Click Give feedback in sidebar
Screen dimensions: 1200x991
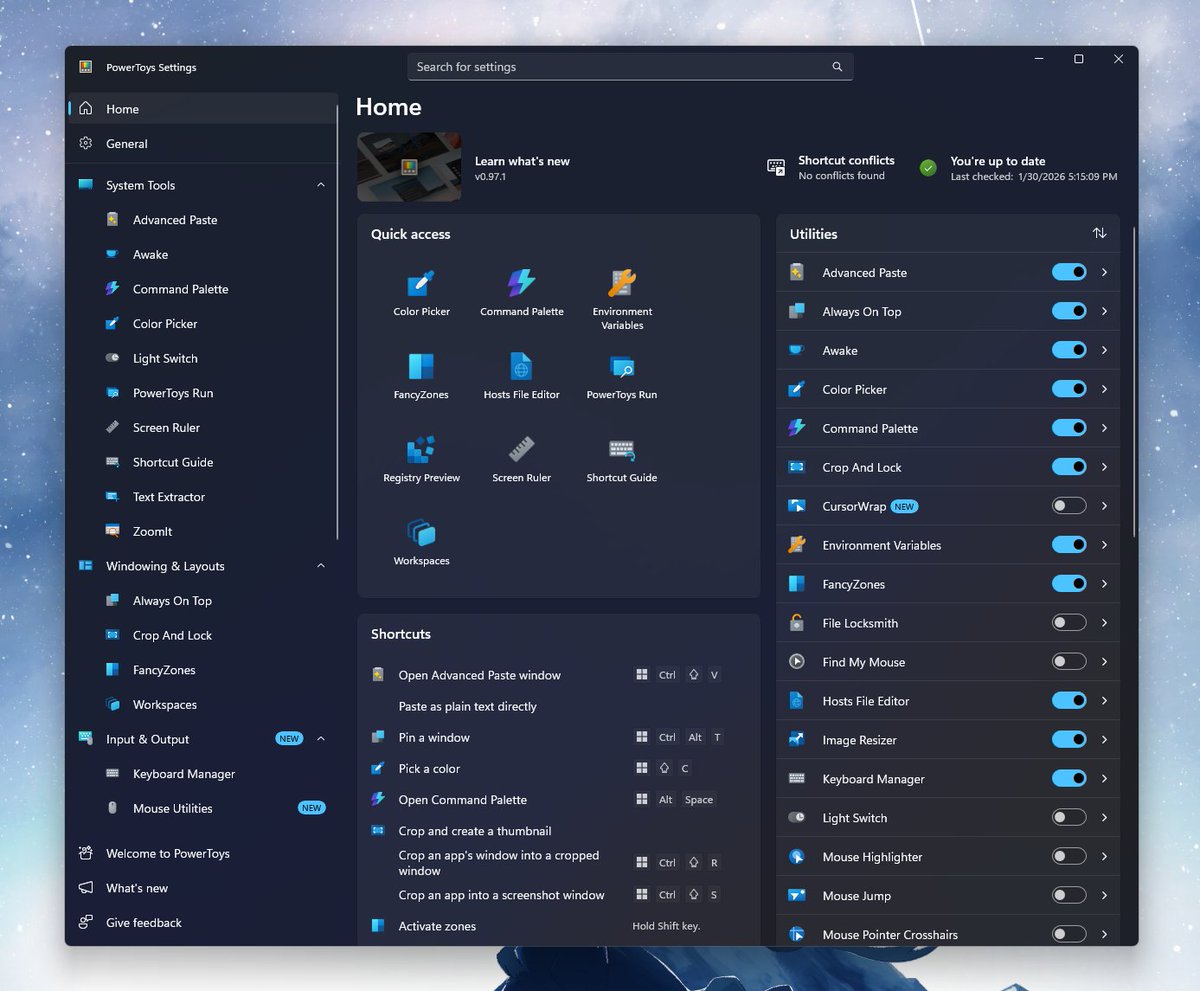(202, 923)
